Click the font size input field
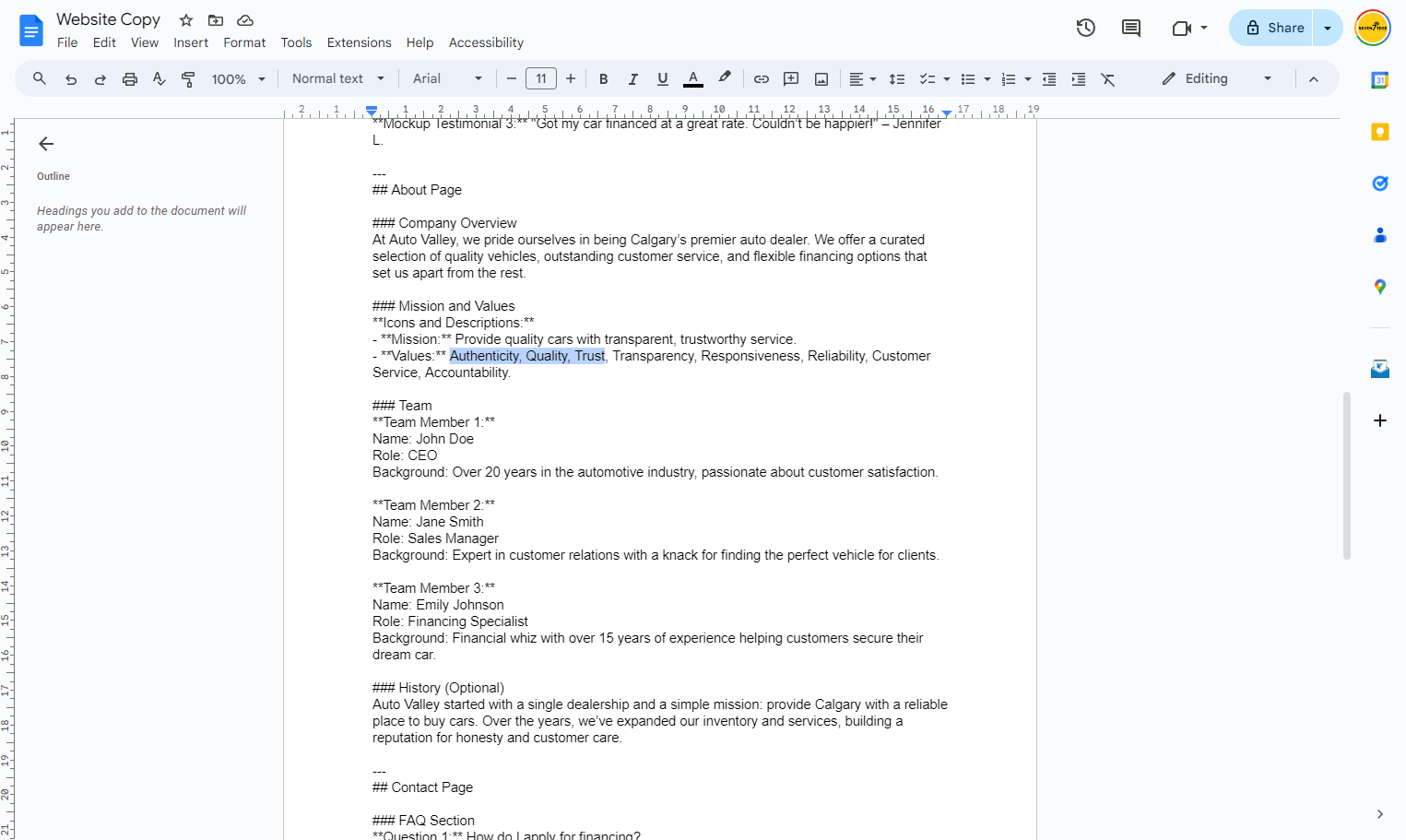The image size is (1406, 840). [541, 79]
